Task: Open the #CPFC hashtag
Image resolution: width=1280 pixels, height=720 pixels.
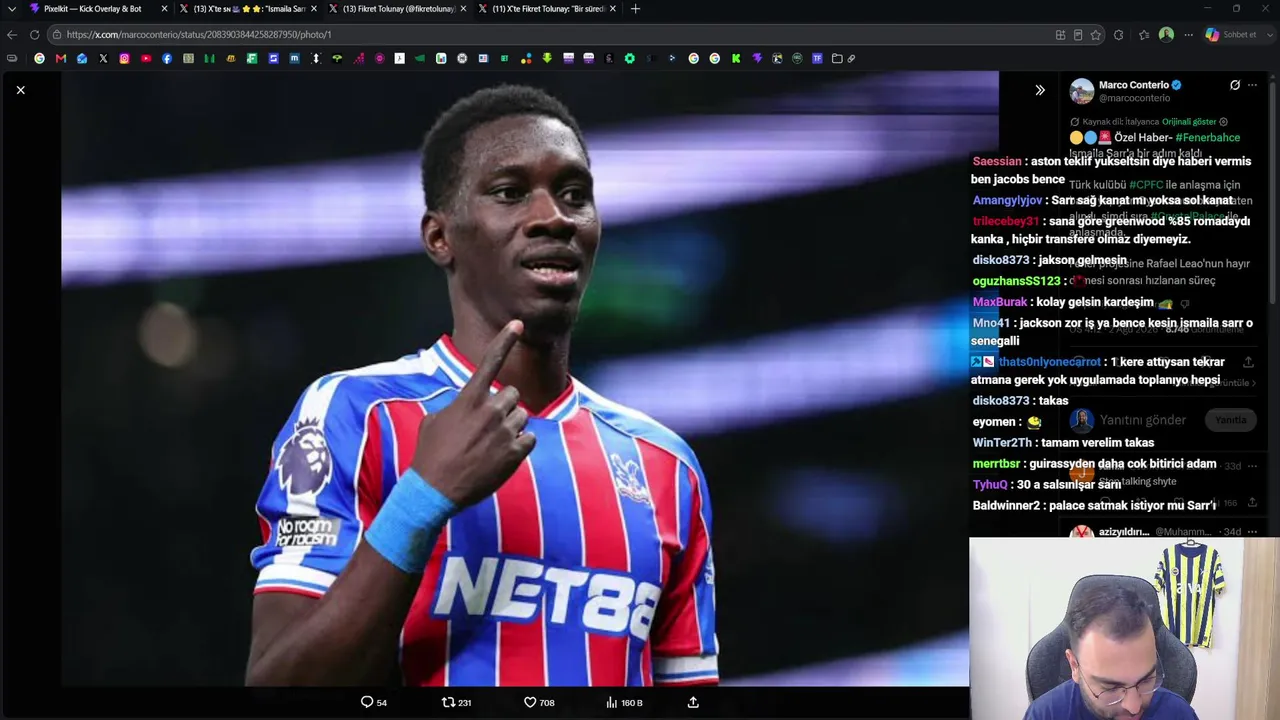Action: 1146,185
